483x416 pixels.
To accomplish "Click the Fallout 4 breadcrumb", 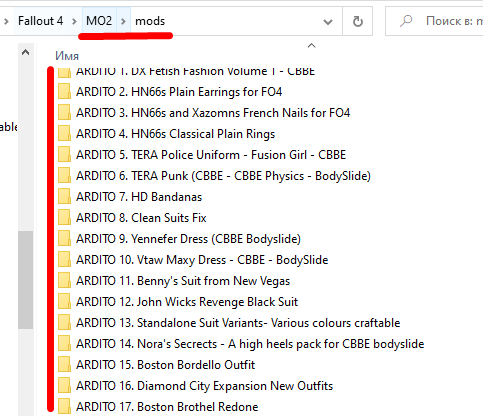I will (x=40, y=21).
